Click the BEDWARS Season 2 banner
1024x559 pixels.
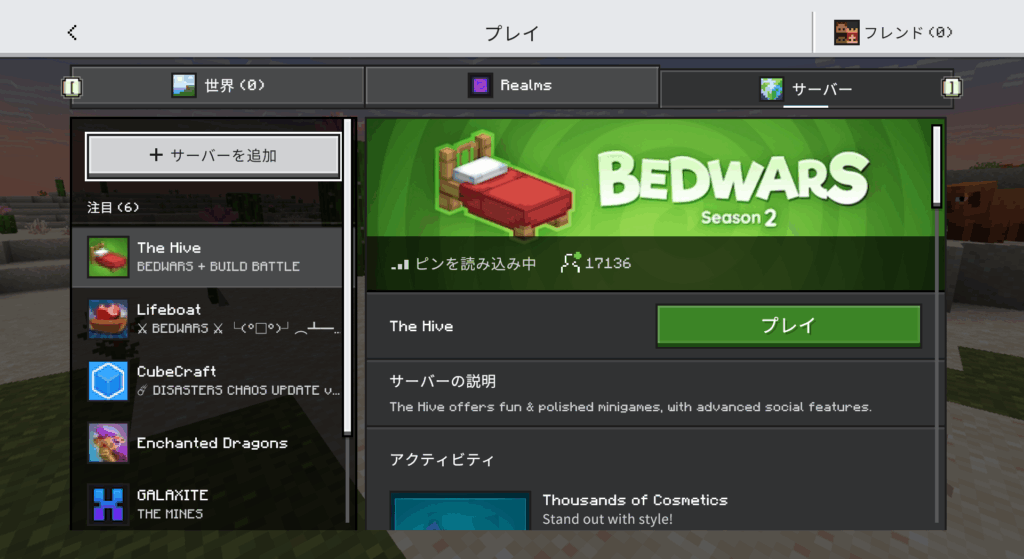[653, 178]
